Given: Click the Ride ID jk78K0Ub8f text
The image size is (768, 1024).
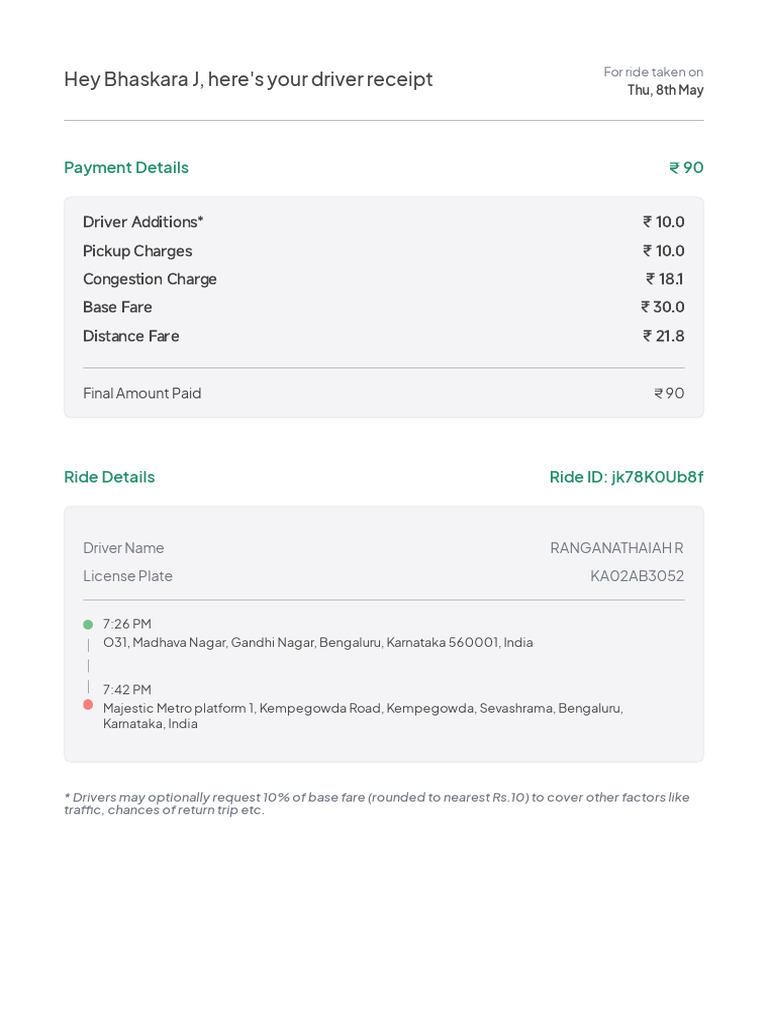Looking at the screenshot, I should click(626, 477).
